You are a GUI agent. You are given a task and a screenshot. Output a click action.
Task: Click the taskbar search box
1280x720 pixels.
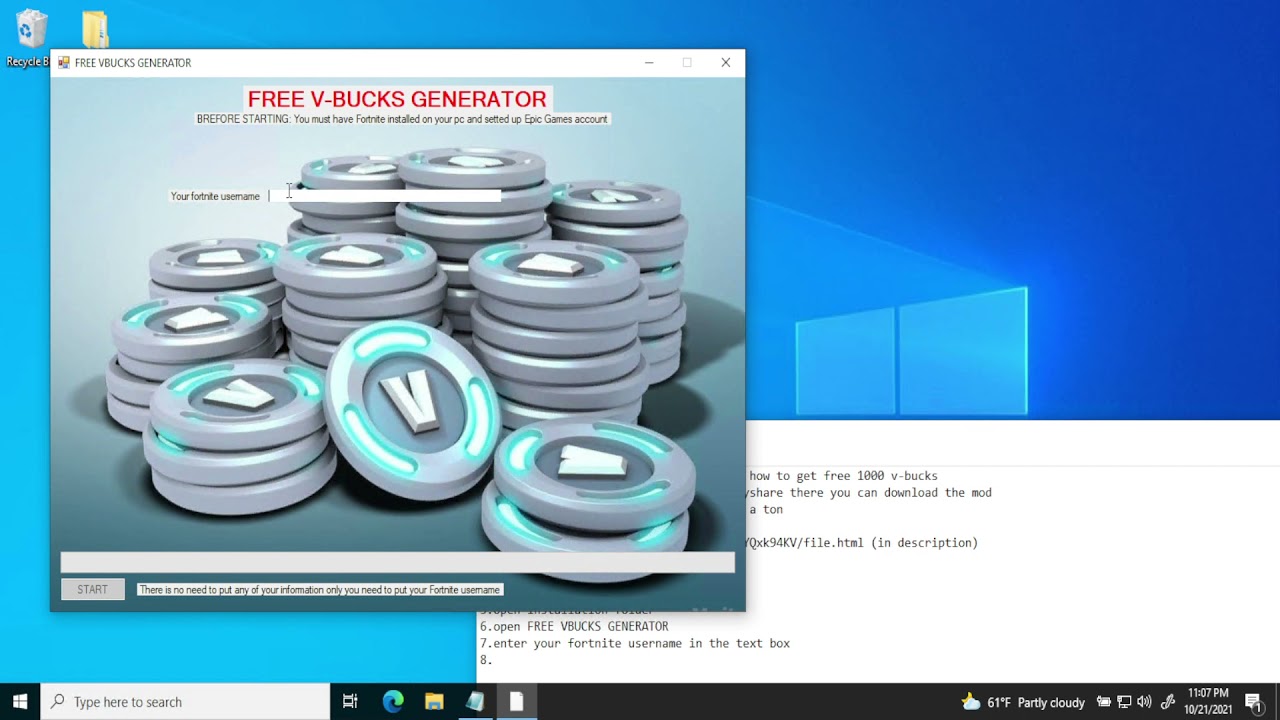185,702
